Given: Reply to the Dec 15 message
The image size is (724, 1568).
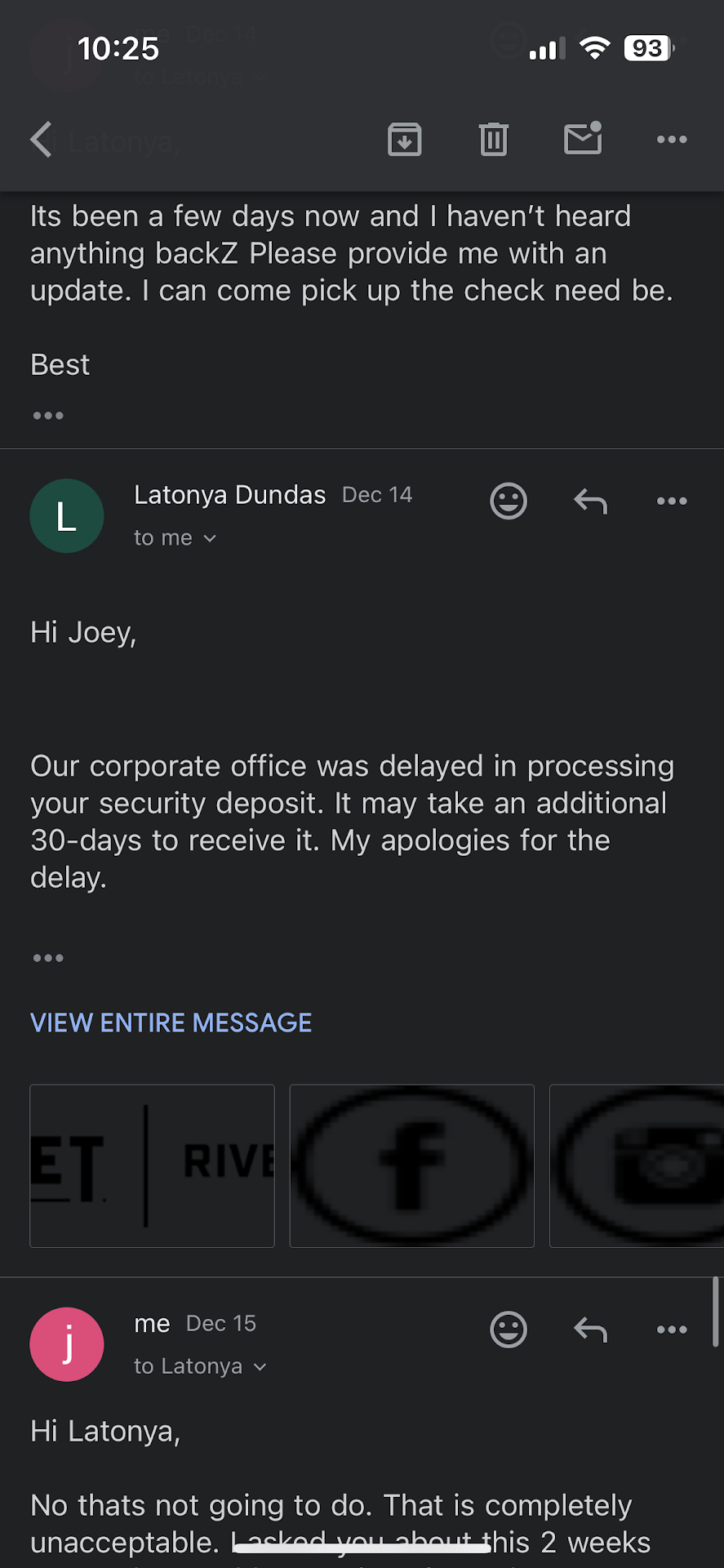Looking at the screenshot, I should tap(590, 1330).
